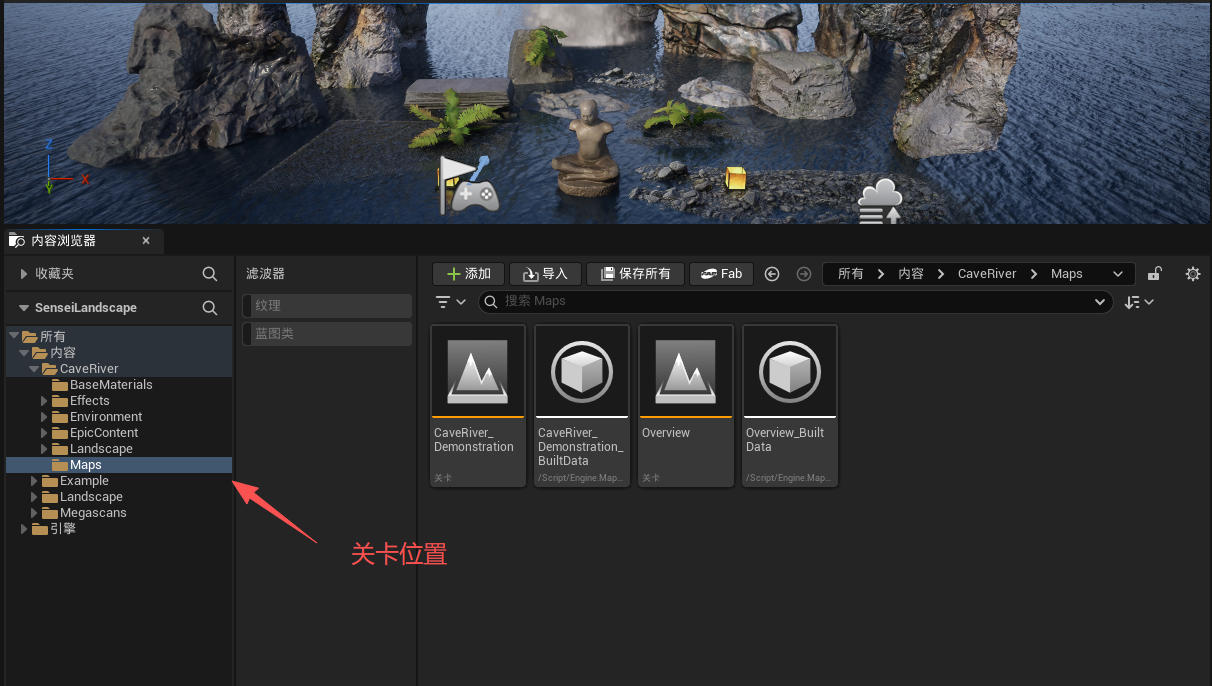Expand the Effects folder
This screenshot has width=1212, height=686.
click(x=44, y=401)
